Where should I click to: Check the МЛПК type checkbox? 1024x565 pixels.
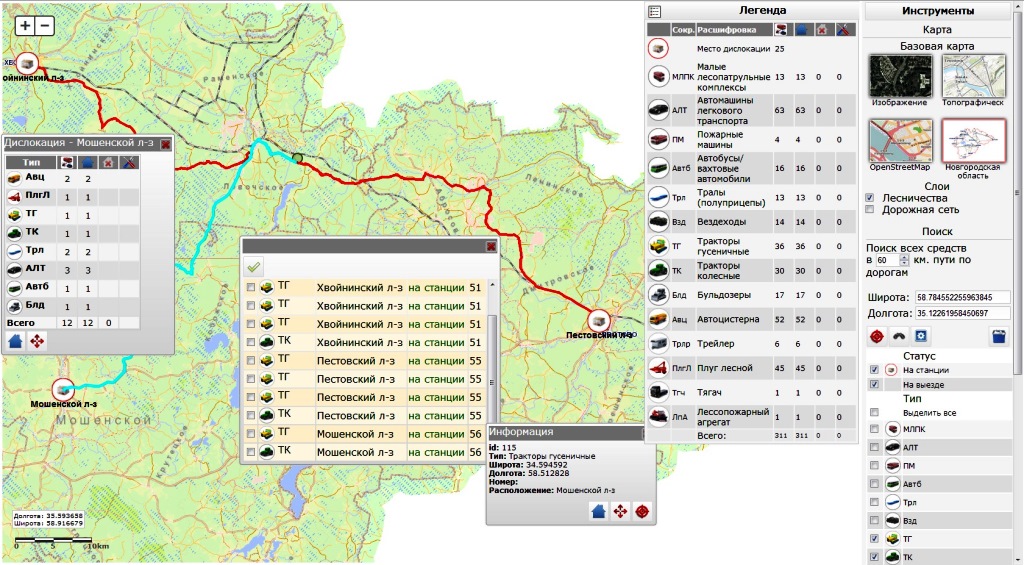(874, 429)
